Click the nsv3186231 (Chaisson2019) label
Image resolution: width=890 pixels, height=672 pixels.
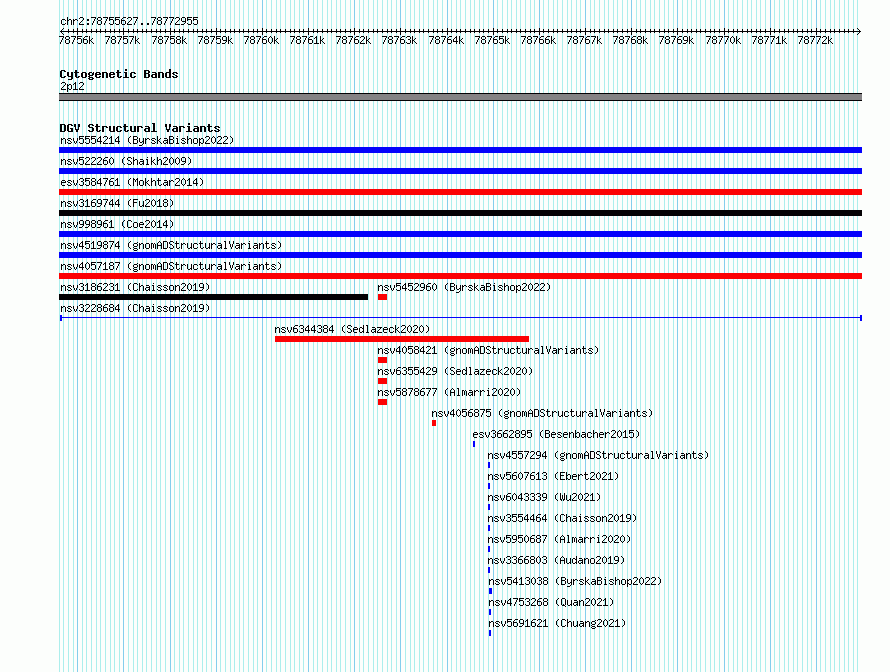[135, 287]
